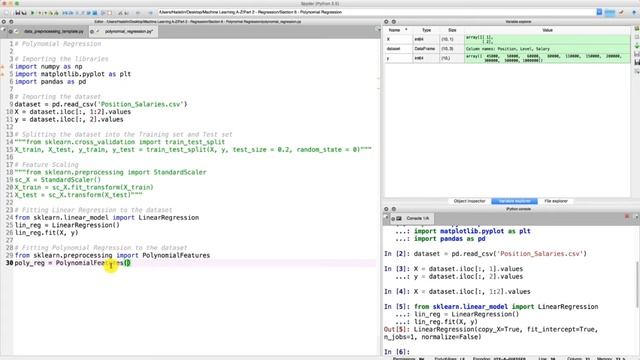
Task: Click the Type column header in Variable explorer
Action: click(427, 30)
